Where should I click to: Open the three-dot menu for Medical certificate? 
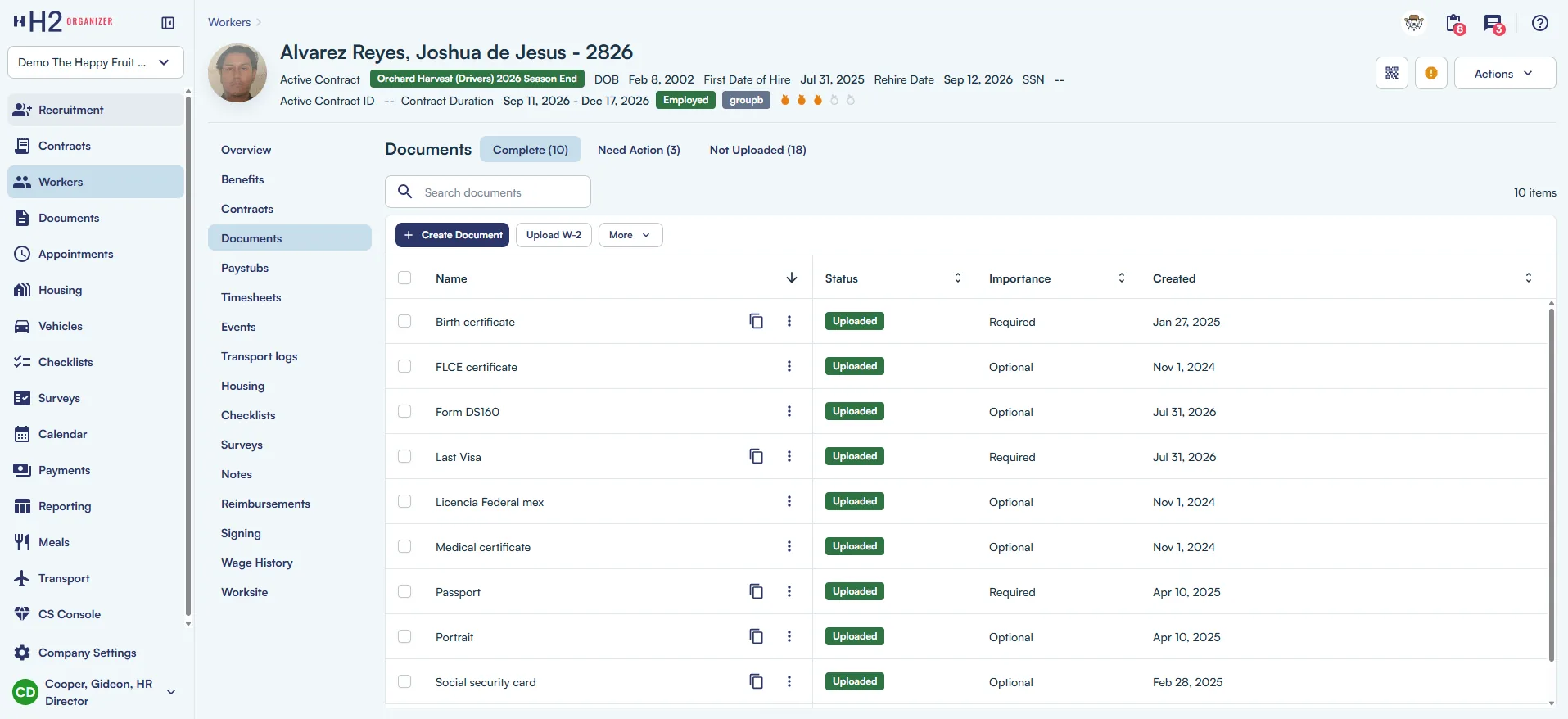(x=789, y=546)
